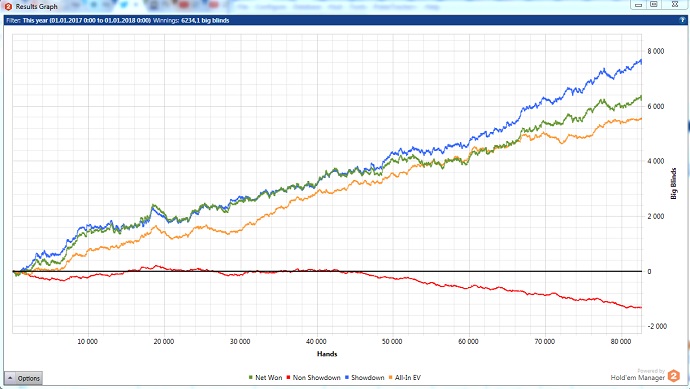Click the 0 y-axis label

pyautogui.click(x=649, y=272)
